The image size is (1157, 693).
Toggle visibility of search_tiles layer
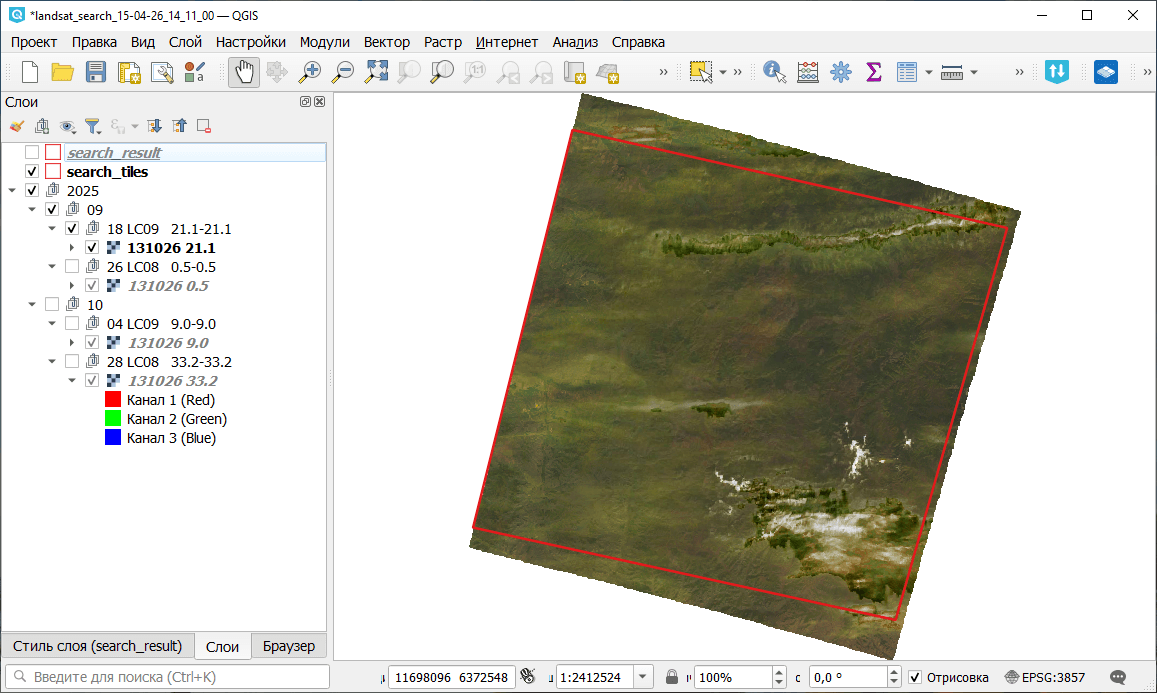click(x=32, y=172)
